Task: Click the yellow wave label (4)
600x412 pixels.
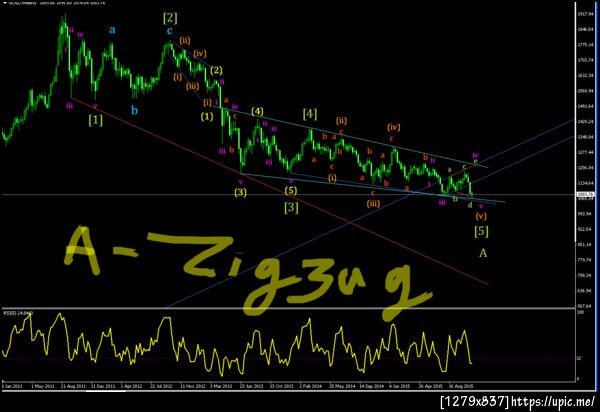Action: [x=257, y=111]
